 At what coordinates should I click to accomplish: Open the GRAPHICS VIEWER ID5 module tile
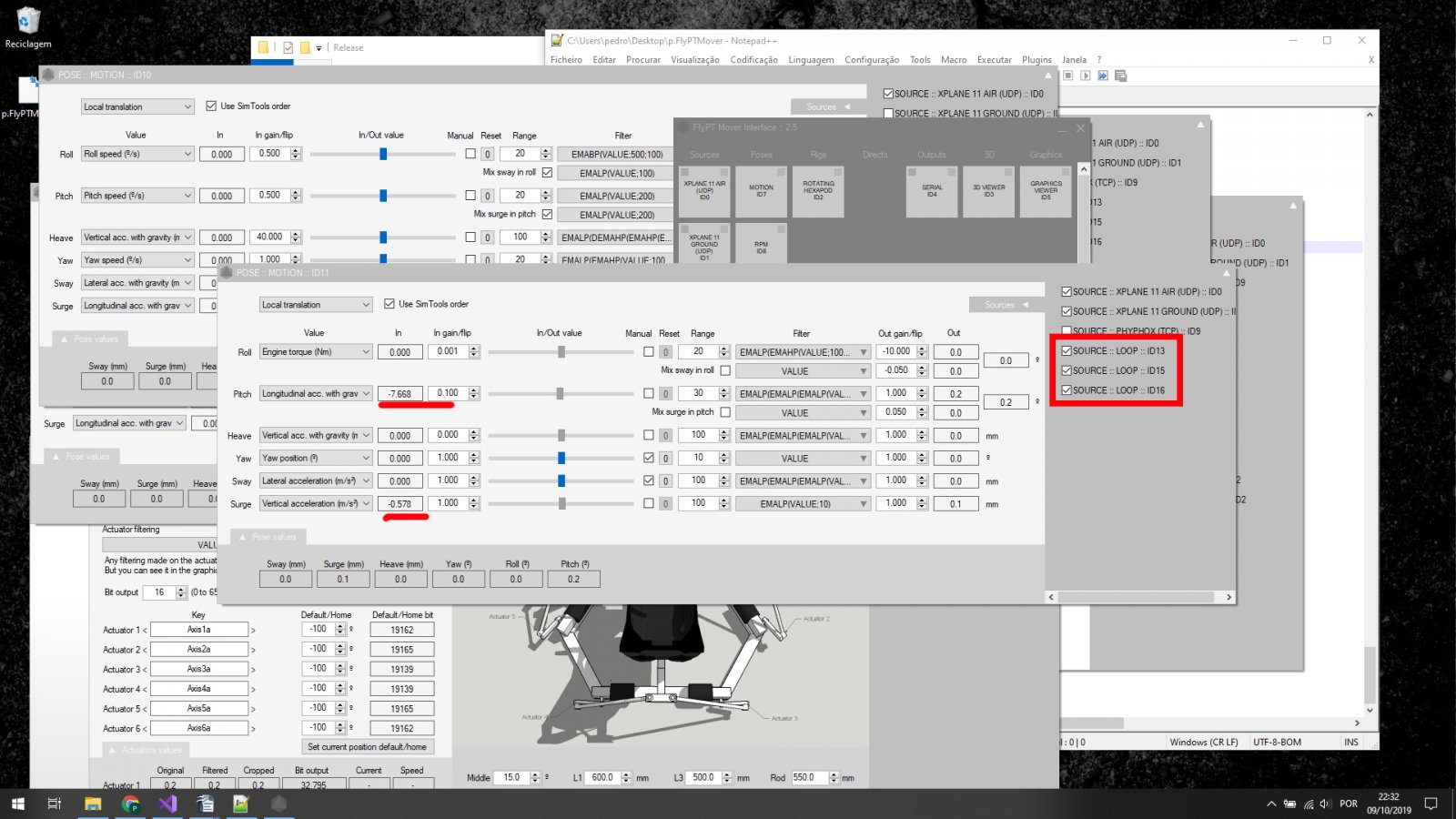(x=1046, y=191)
